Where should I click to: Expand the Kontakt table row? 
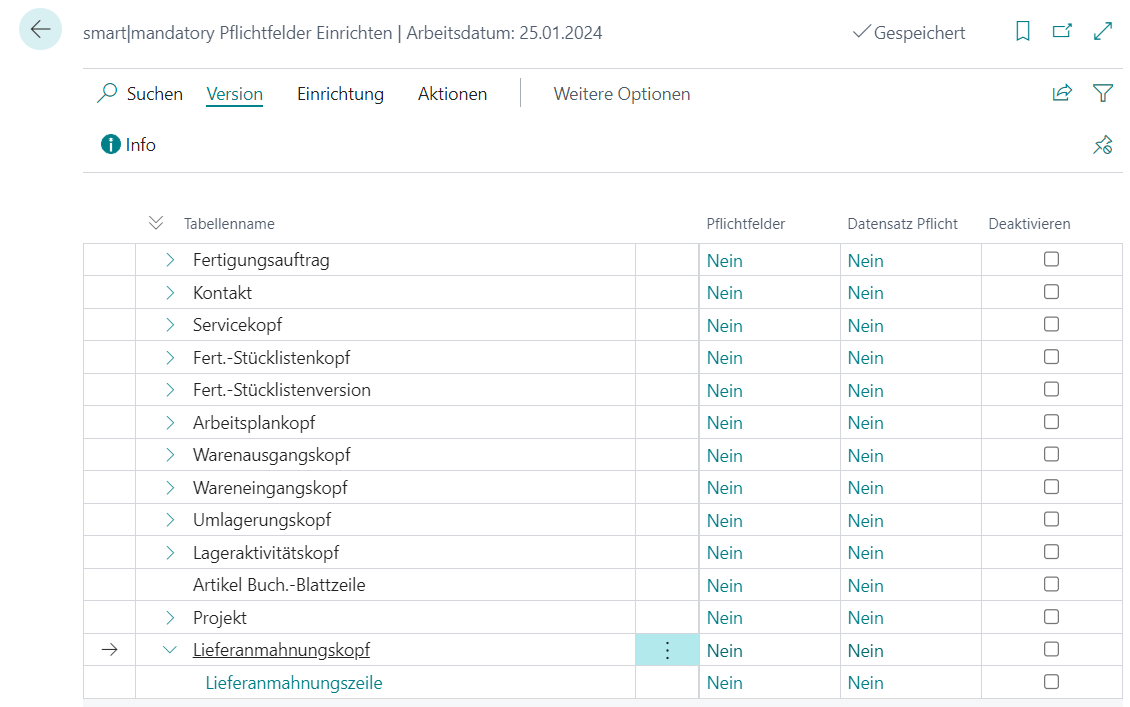coord(170,293)
